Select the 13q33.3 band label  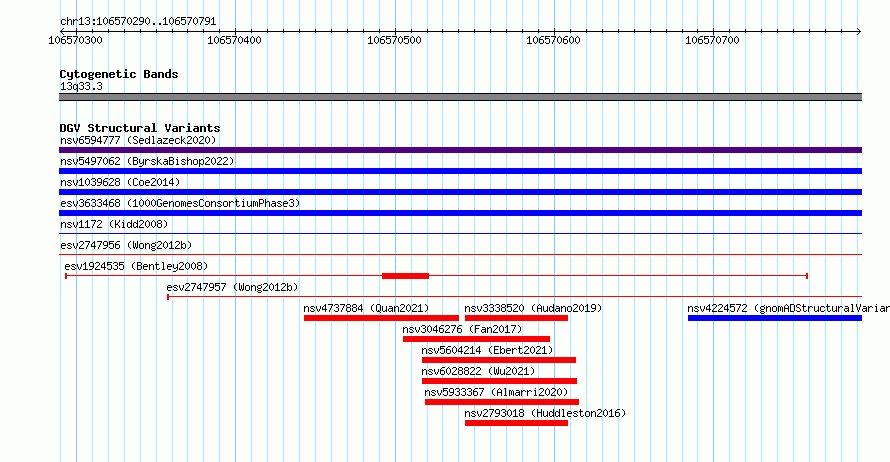81,86
